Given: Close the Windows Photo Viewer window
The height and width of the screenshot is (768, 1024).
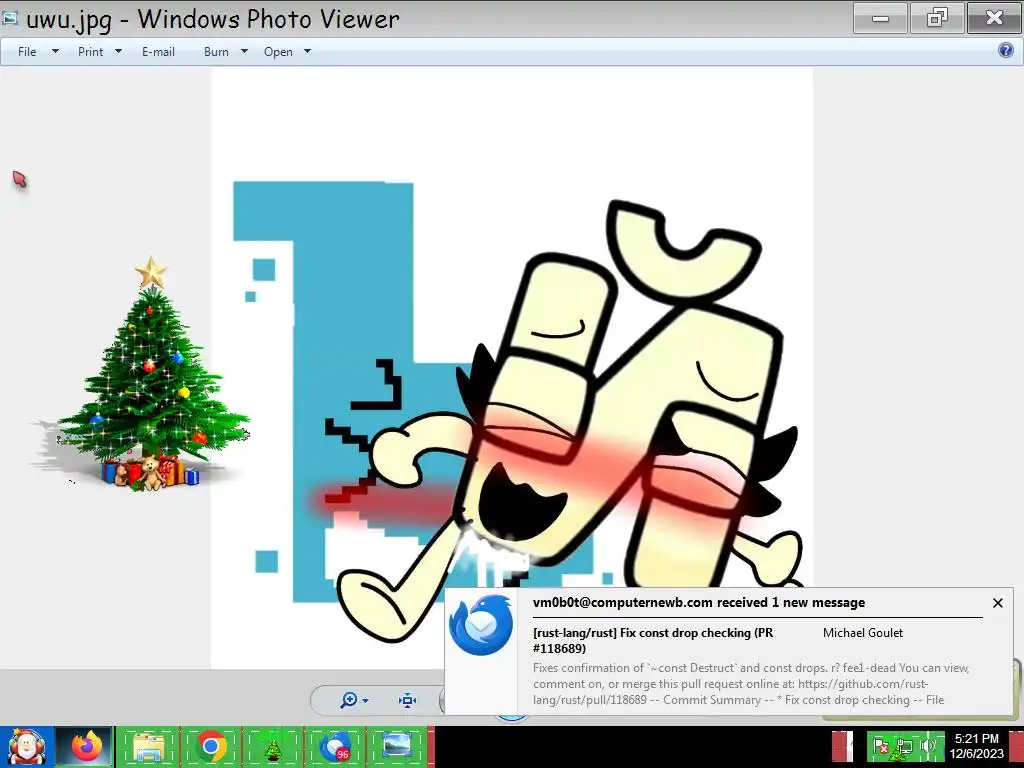Looking at the screenshot, I should click(x=994, y=18).
